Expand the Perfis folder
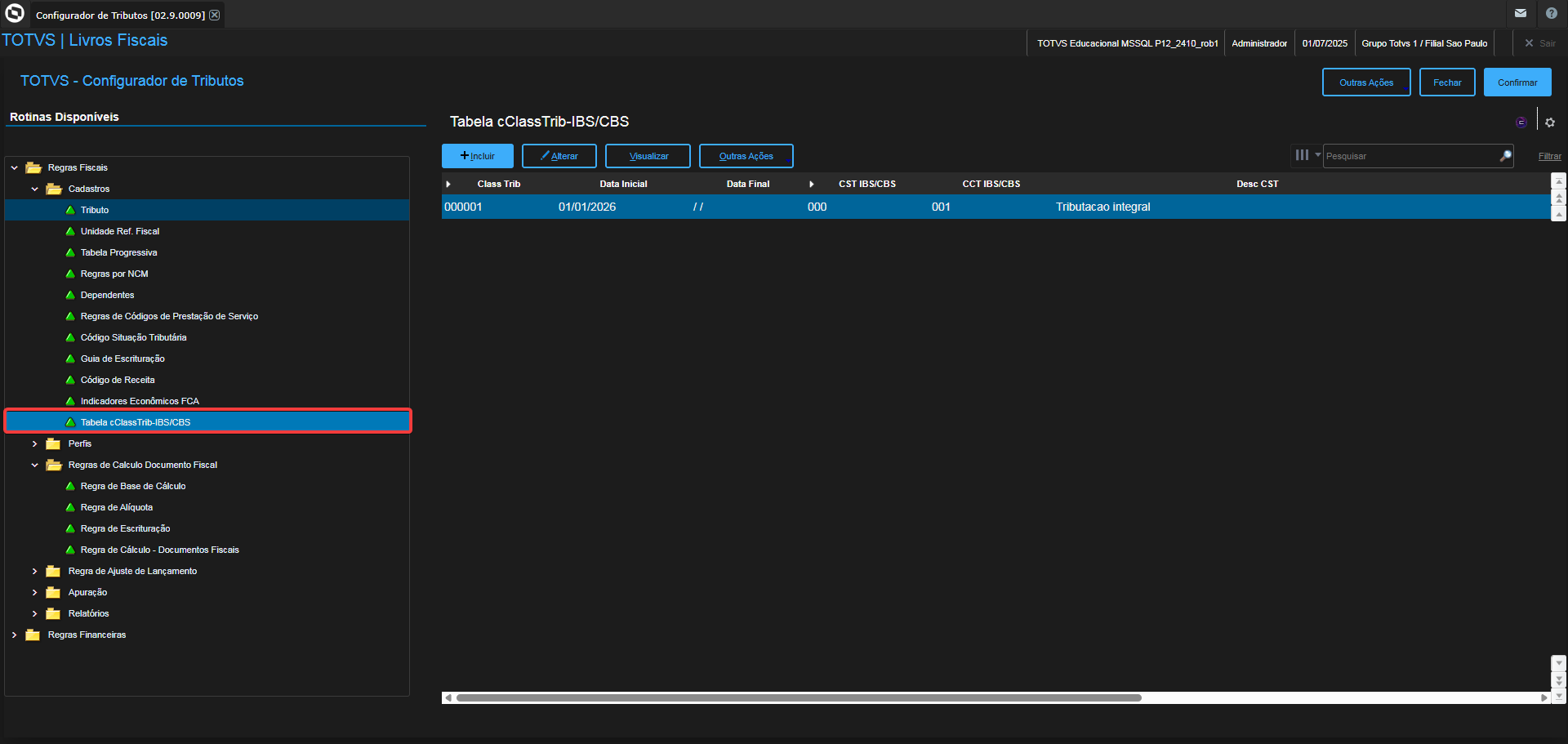Screen dimensions: 1568x744 tap(34, 443)
